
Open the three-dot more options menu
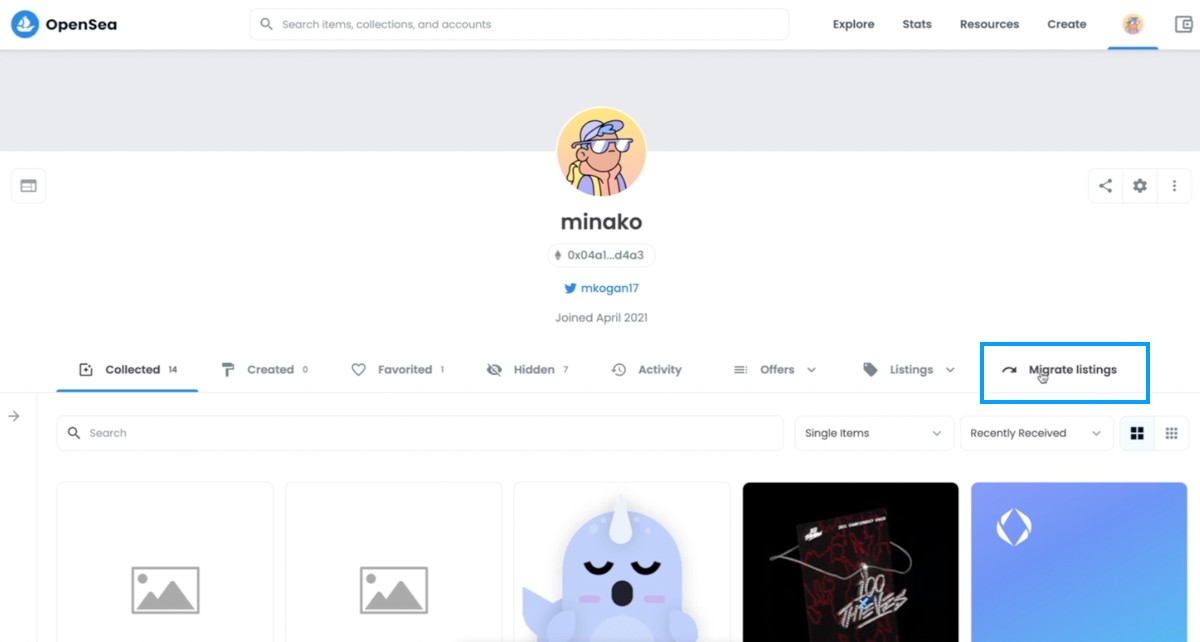pos(1174,186)
